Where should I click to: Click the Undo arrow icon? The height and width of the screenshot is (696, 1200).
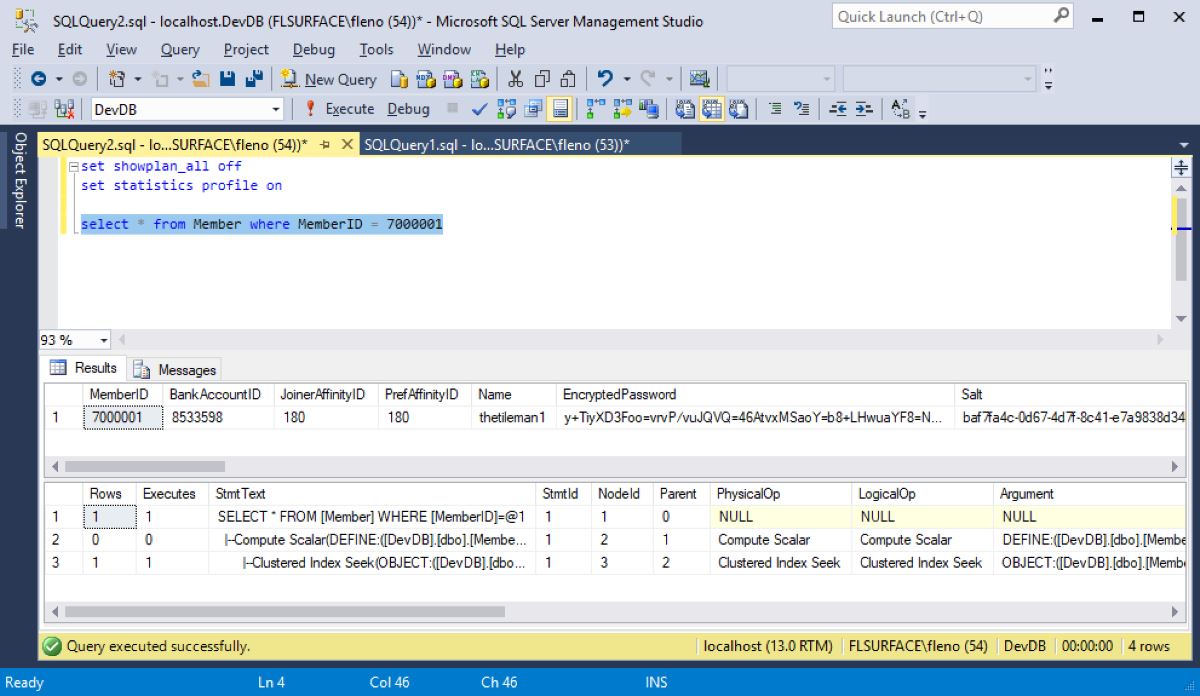[605, 78]
